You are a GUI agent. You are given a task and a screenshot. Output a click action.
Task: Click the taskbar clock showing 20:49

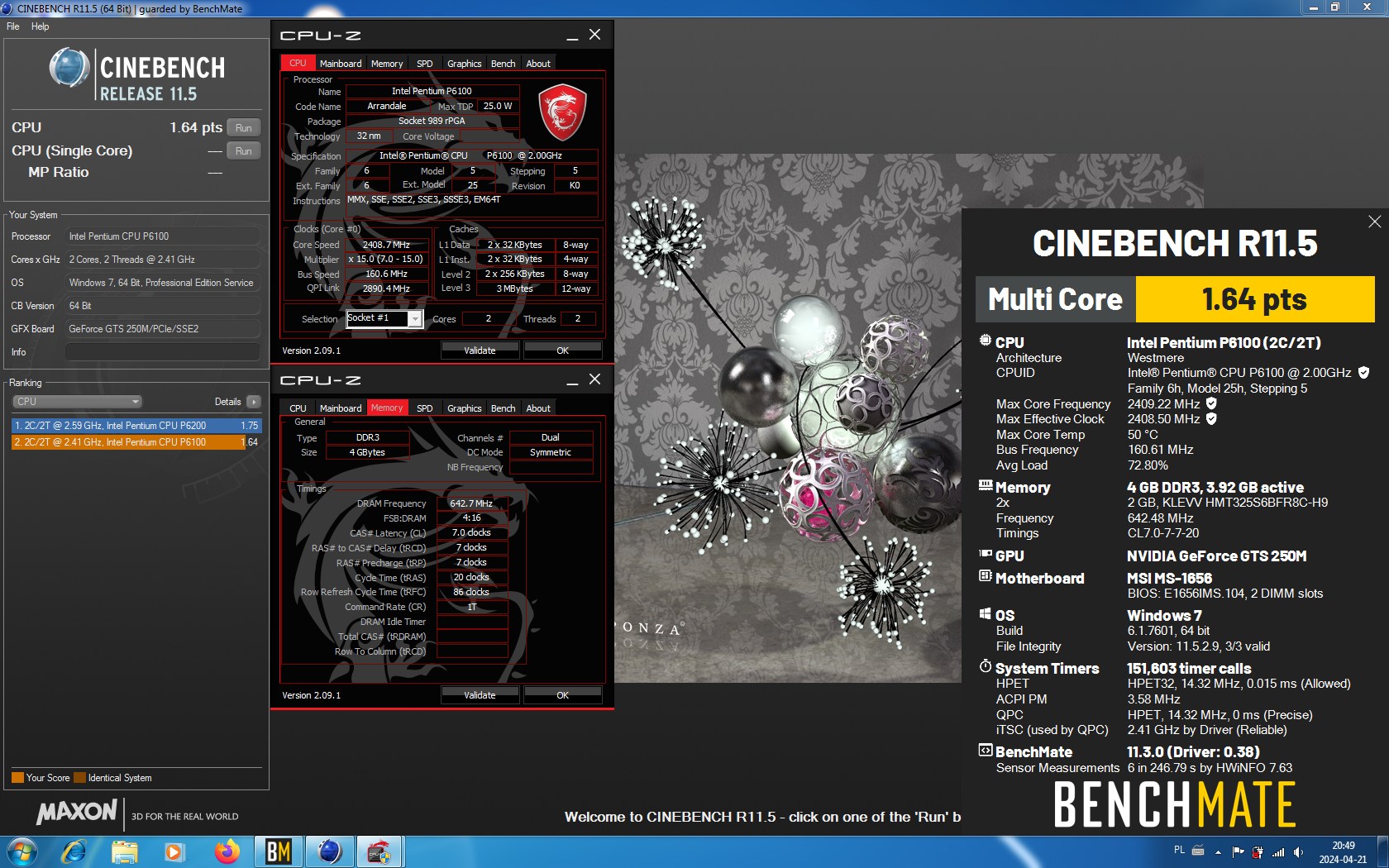point(1343,852)
